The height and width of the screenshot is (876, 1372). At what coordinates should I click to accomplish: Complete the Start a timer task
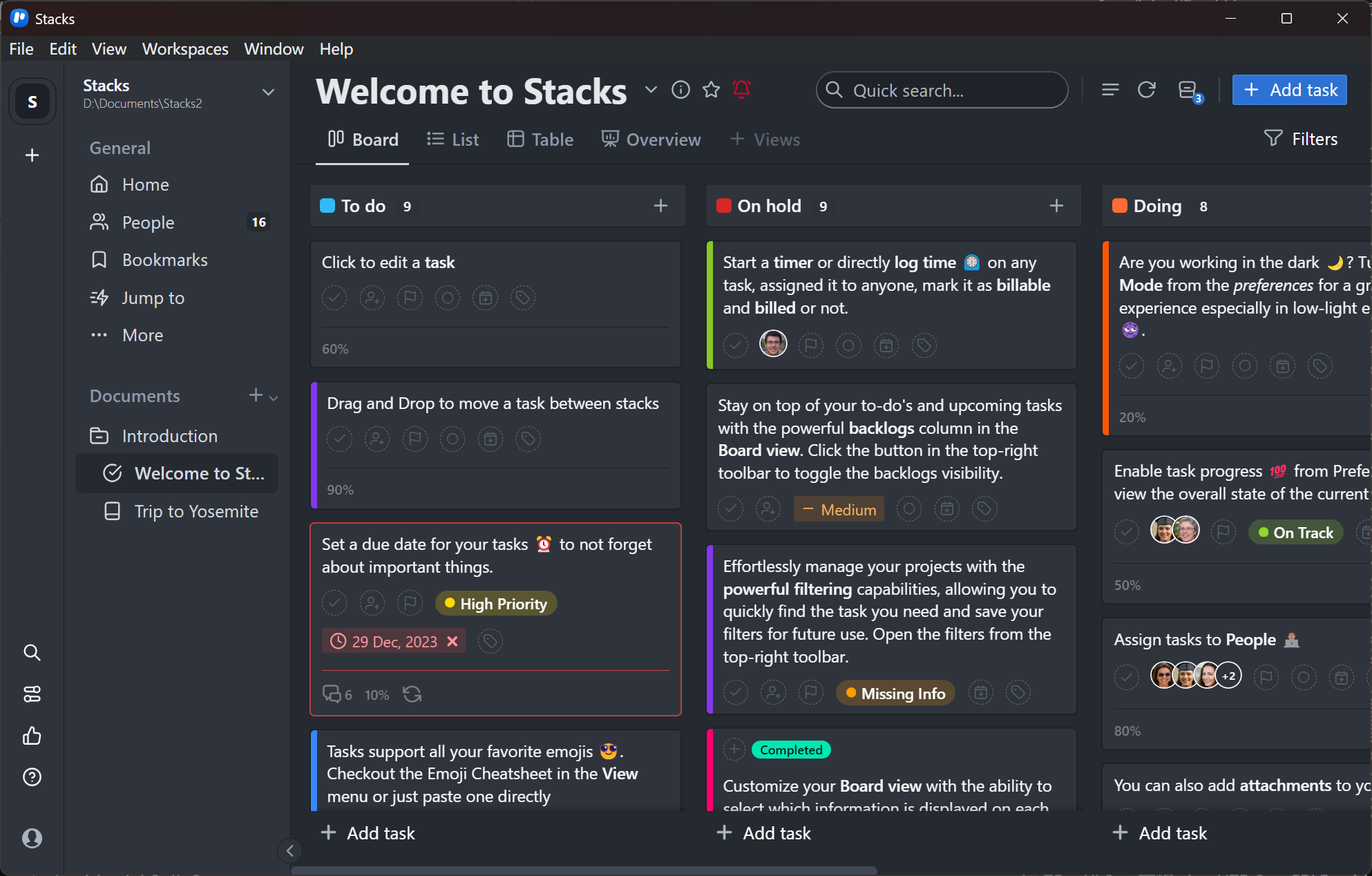tap(736, 345)
